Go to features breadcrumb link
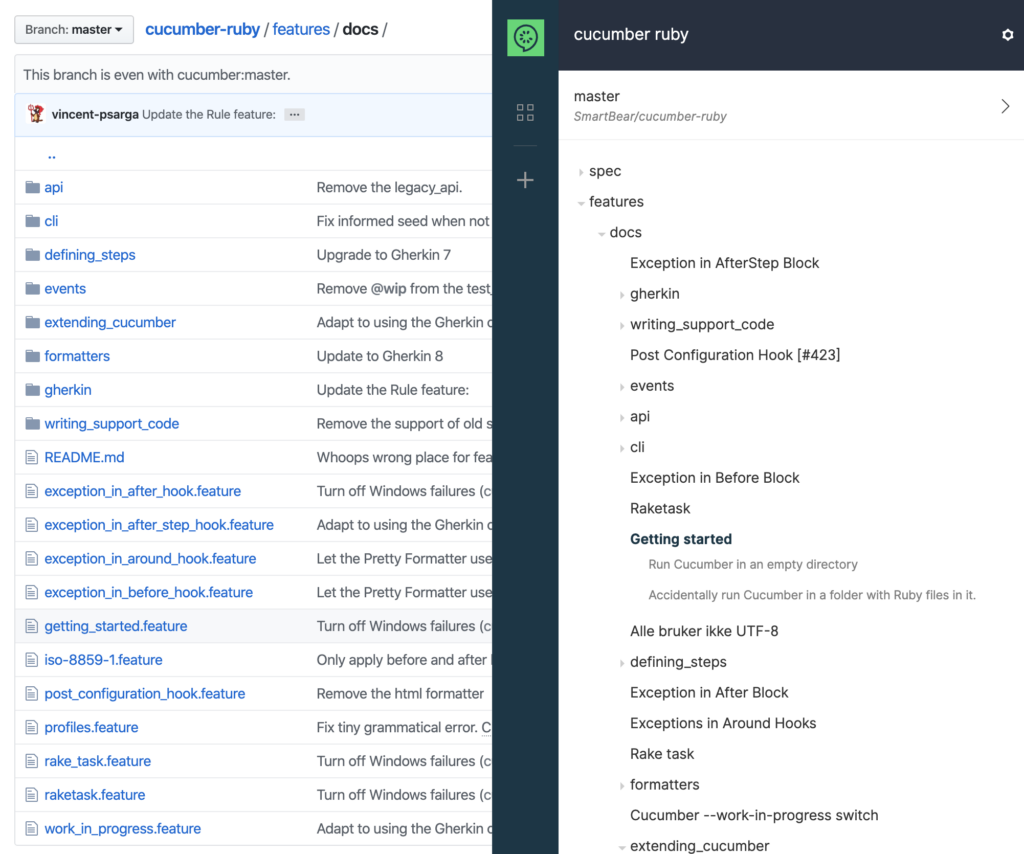 (301, 29)
